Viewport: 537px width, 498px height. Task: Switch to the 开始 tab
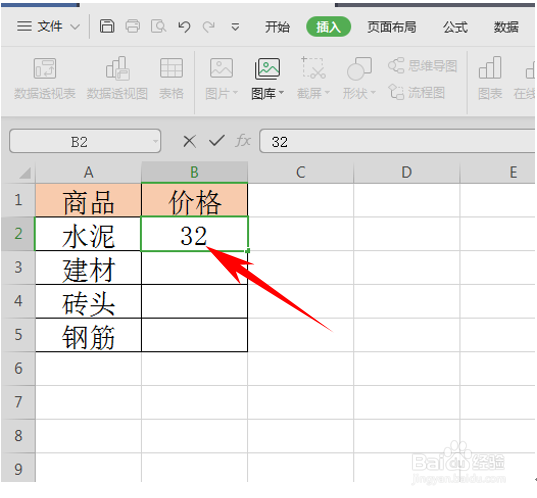pos(277,27)
